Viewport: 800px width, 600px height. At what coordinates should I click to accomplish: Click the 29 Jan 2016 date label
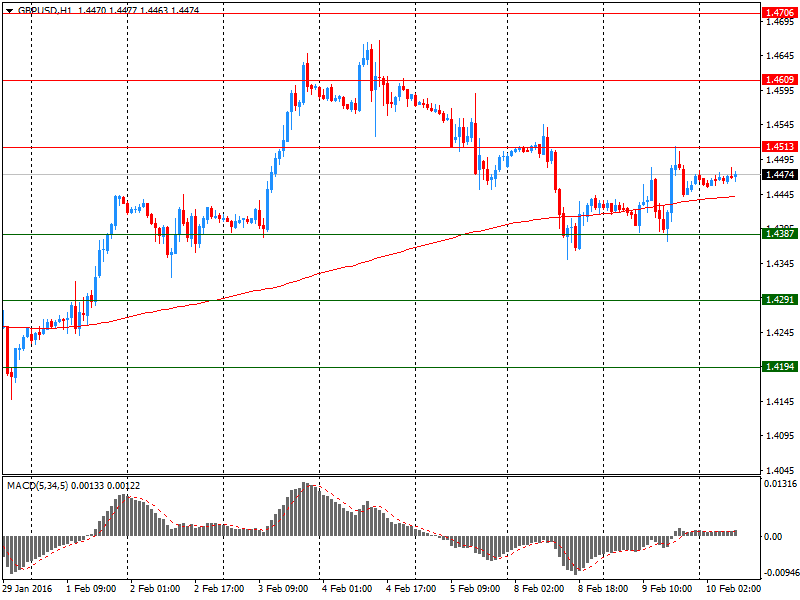click(x=27, y=589)
